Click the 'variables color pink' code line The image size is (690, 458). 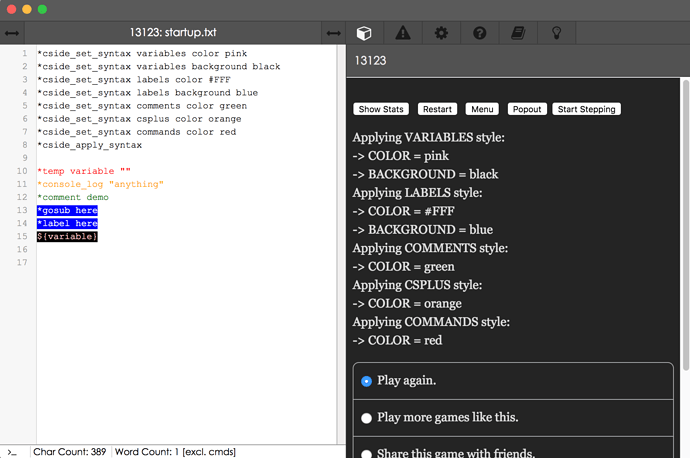pos(142,54)
